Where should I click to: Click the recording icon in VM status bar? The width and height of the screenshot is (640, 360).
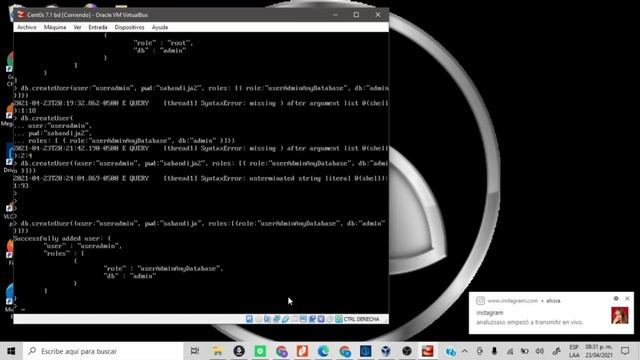pos(312,319)
